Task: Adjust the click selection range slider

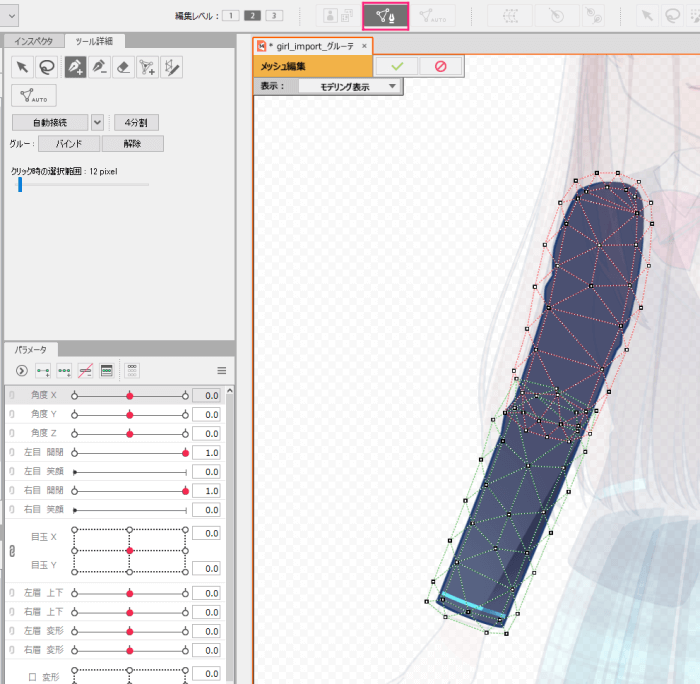Action: [x=20, y=184]
